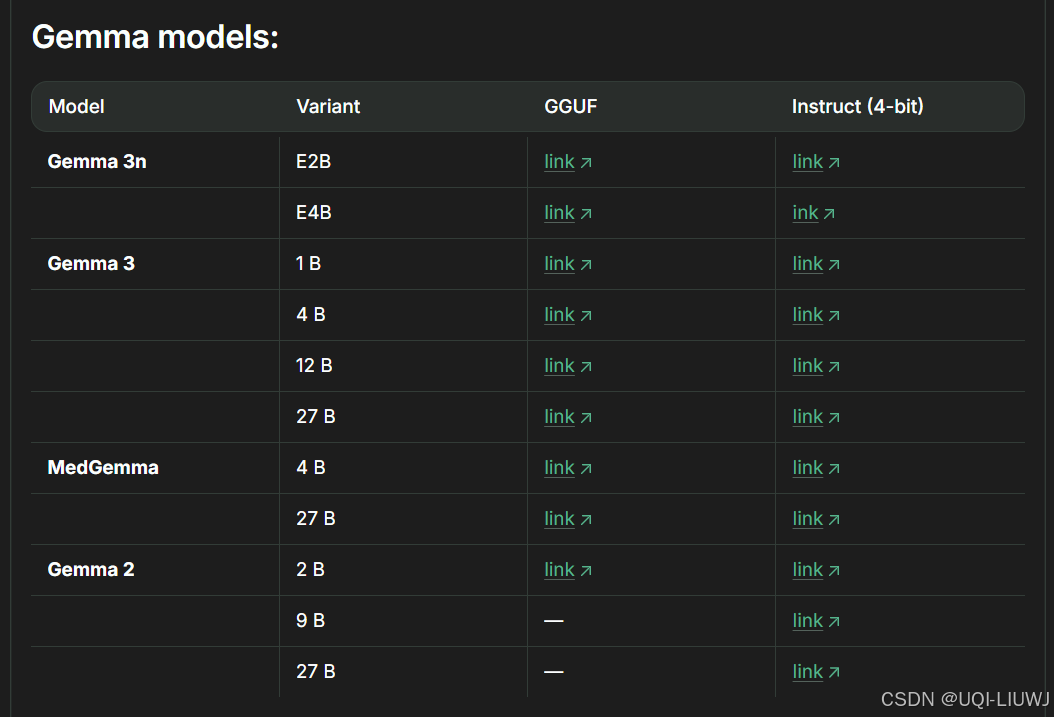The width and height of the screenshot is (1054, 717).
Task: Click the Gemma models: heading
Action: 155,37
